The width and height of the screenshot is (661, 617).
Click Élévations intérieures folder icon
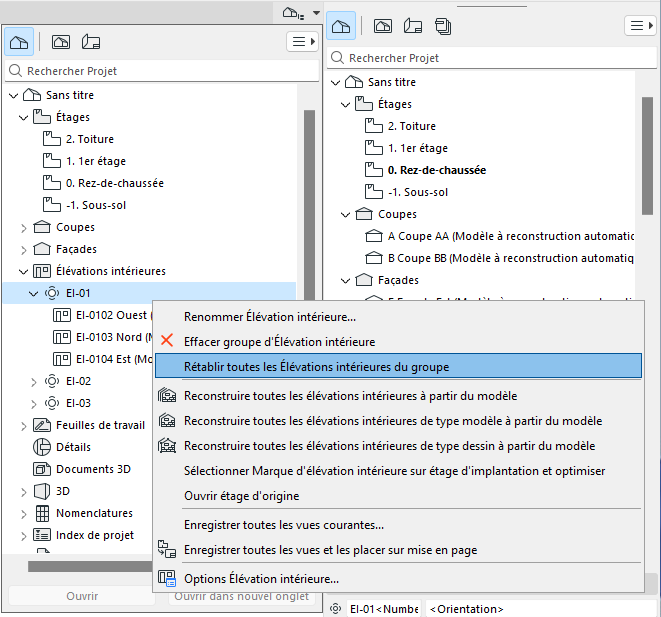coord(42,271)
